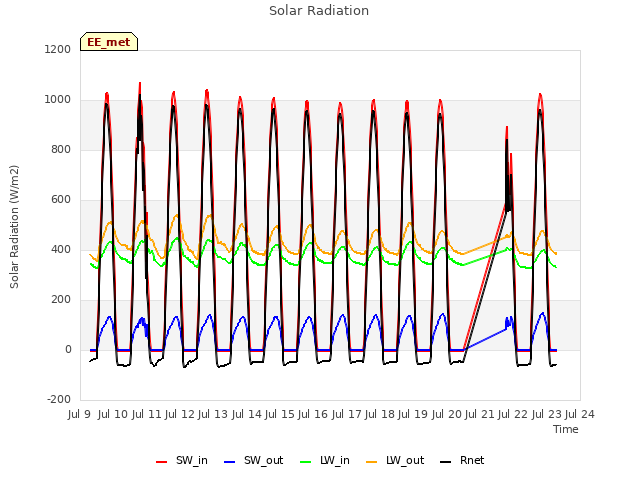Click the Jul 15 x-axis tick label
Viewport: 640px width, 480px height.
280,415
